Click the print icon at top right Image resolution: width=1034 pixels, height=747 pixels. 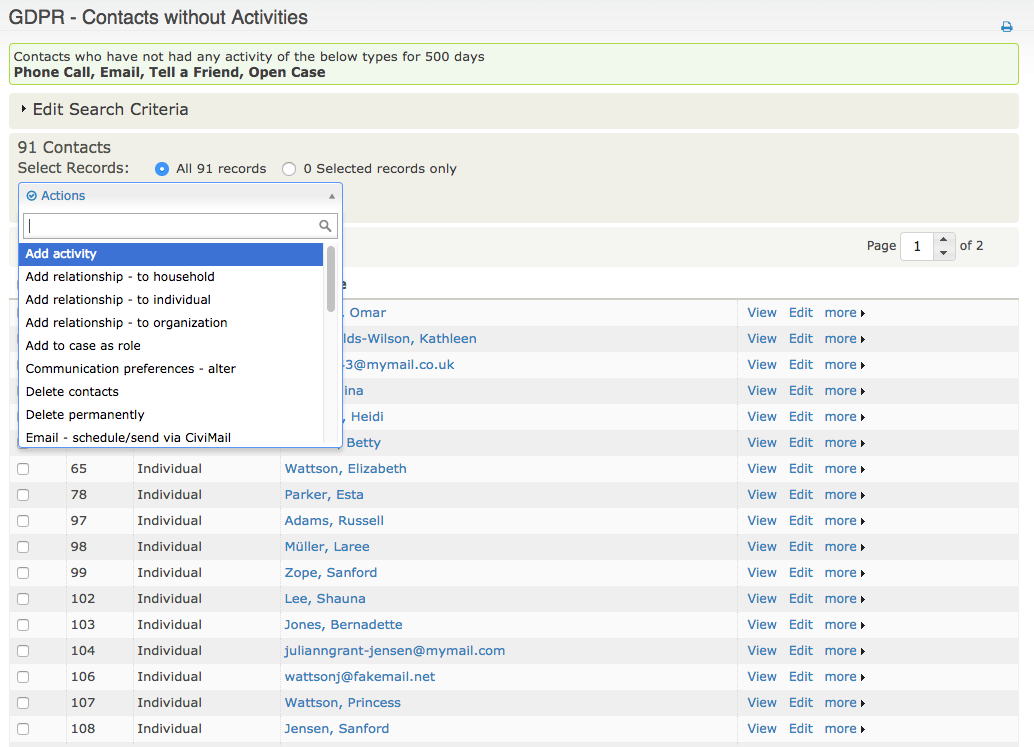[x=1006, y=27]
